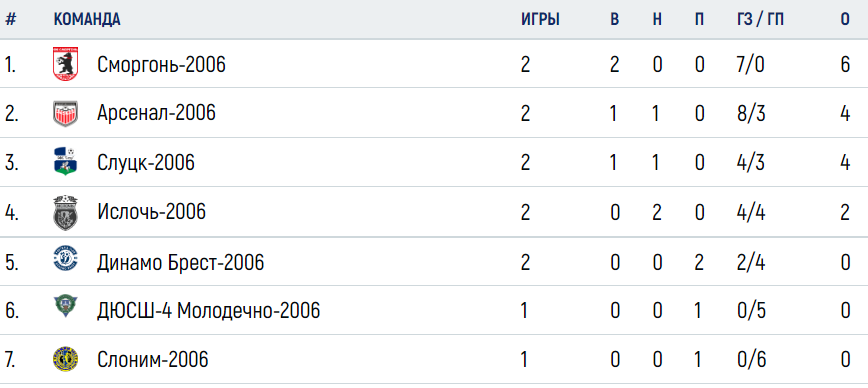The image size is (868, 388).
Task: Select the Динамо Брест-2006 team name
Action: [x=180, y=261]
